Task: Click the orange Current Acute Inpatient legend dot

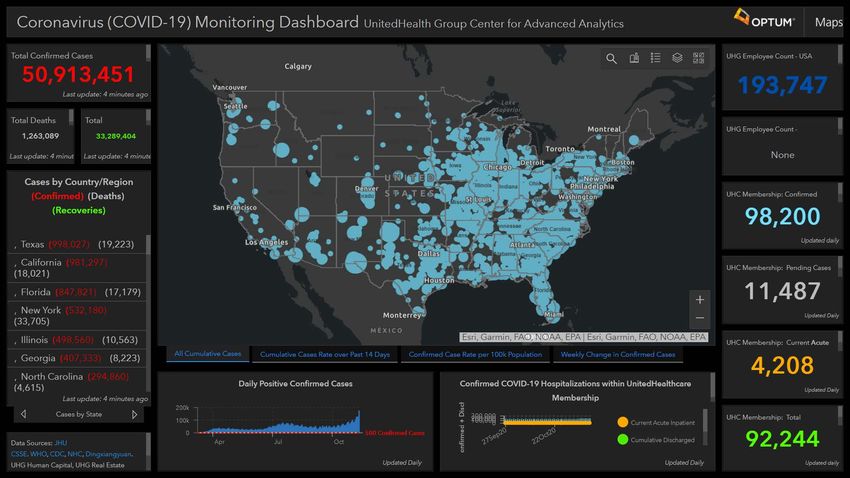Action: (x=622, y=422)
